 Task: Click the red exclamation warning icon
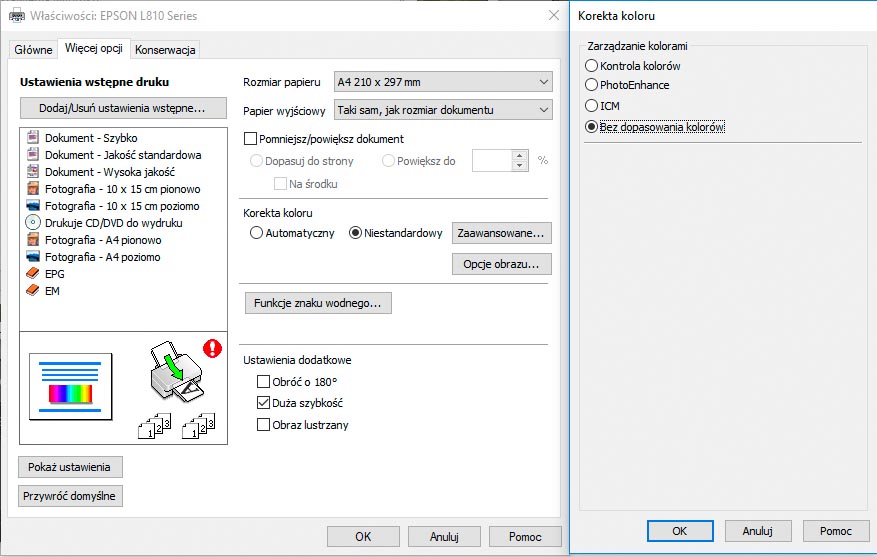click(213, 348)
